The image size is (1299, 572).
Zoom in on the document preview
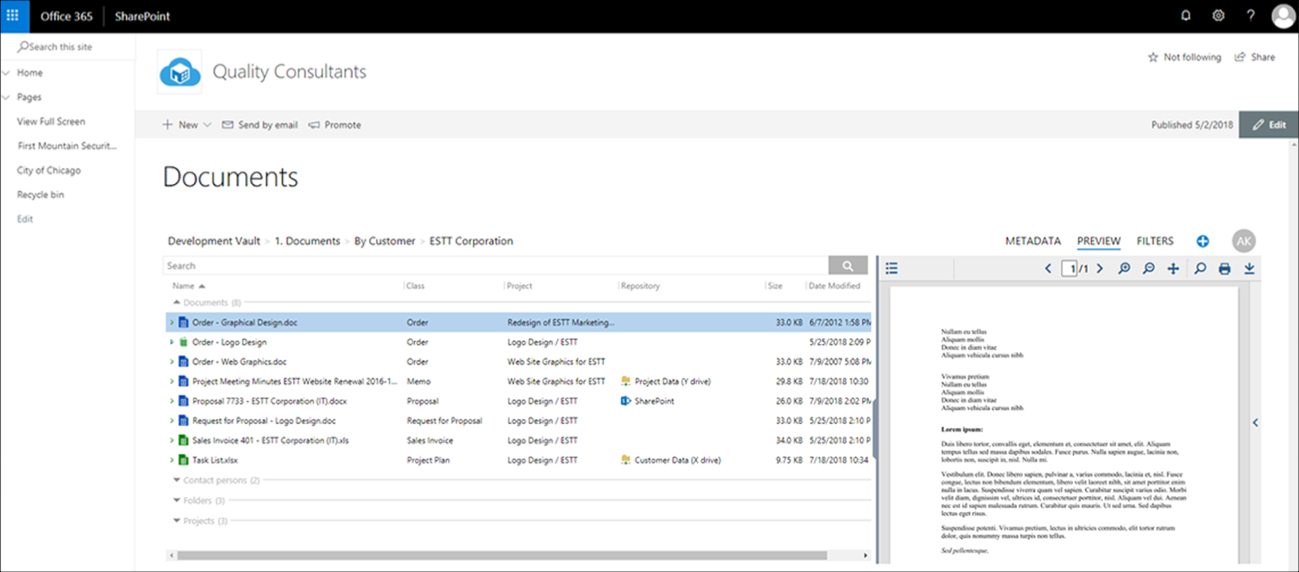1124,269
